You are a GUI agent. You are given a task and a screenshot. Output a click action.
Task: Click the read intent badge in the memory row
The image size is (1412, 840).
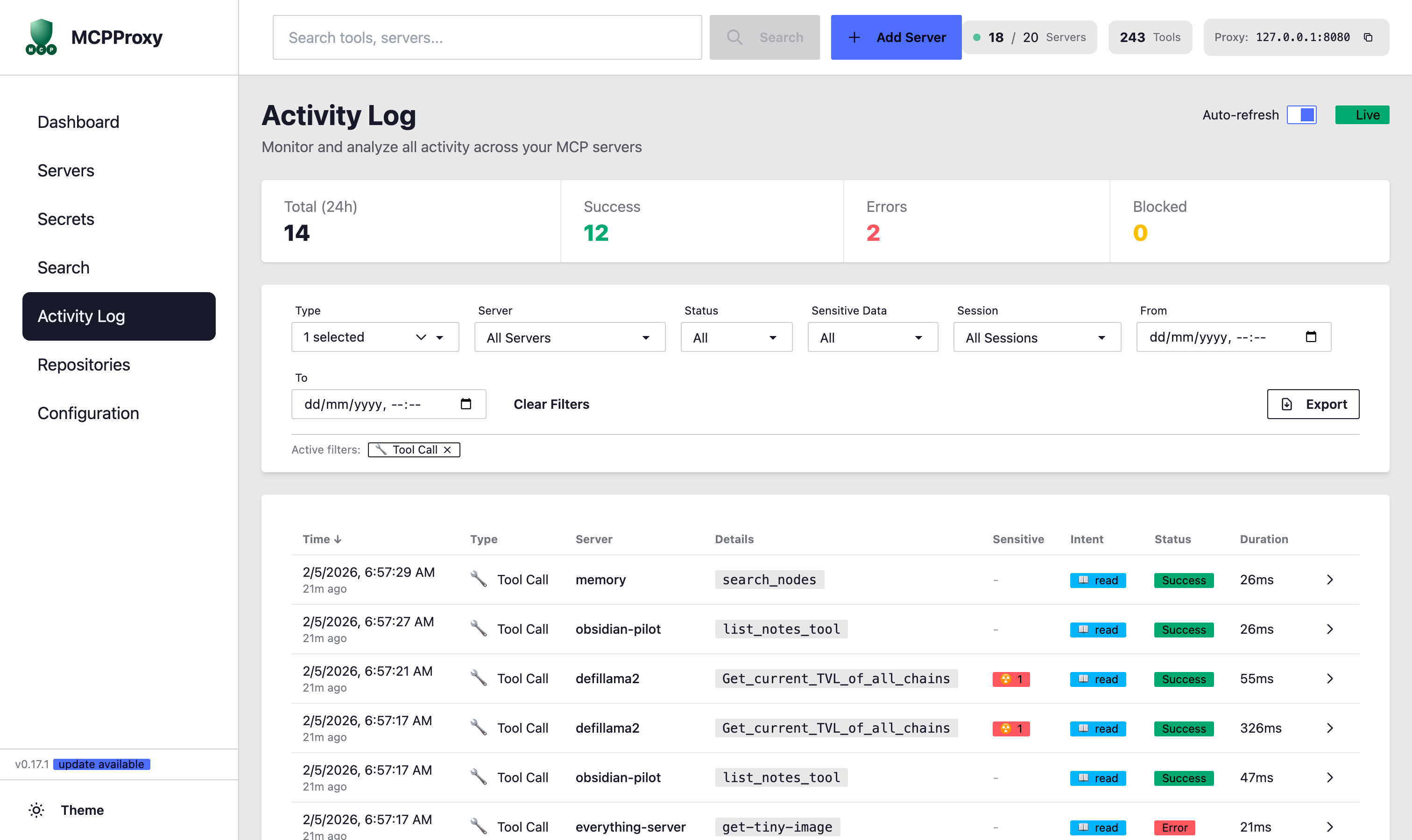[1098, 580]
